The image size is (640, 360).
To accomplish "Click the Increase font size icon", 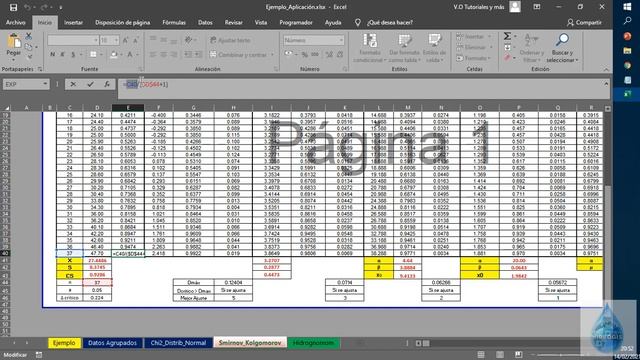I will pyautogui.click(x=126, y=40).
